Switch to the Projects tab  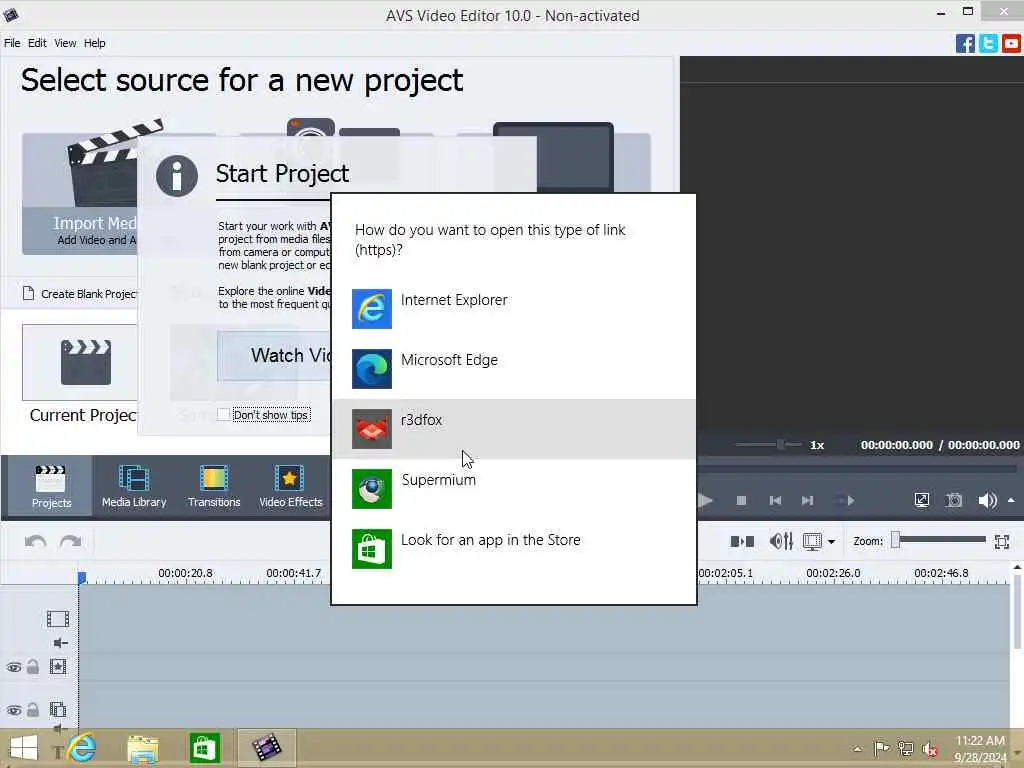point(51,487)
